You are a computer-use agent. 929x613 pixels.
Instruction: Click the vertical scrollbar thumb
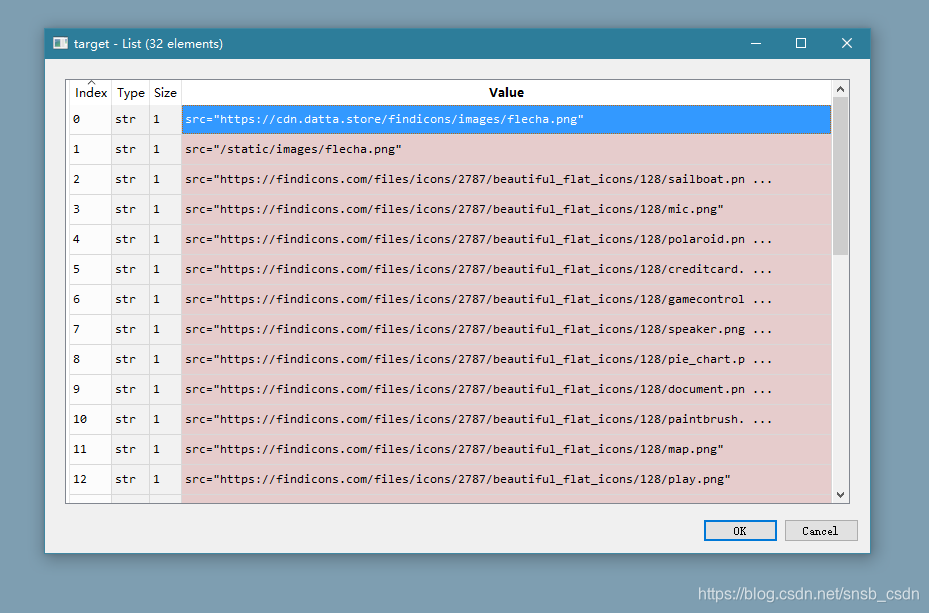pos(840,176)
